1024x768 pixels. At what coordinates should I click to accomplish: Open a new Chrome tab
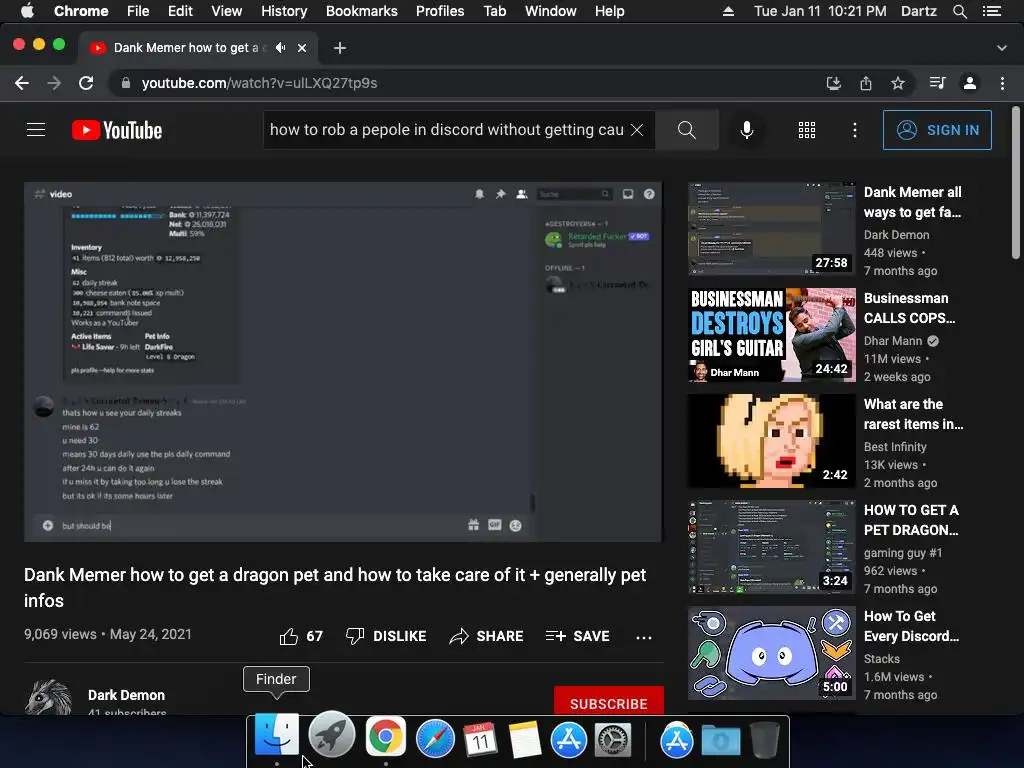[x=340, y=48]
